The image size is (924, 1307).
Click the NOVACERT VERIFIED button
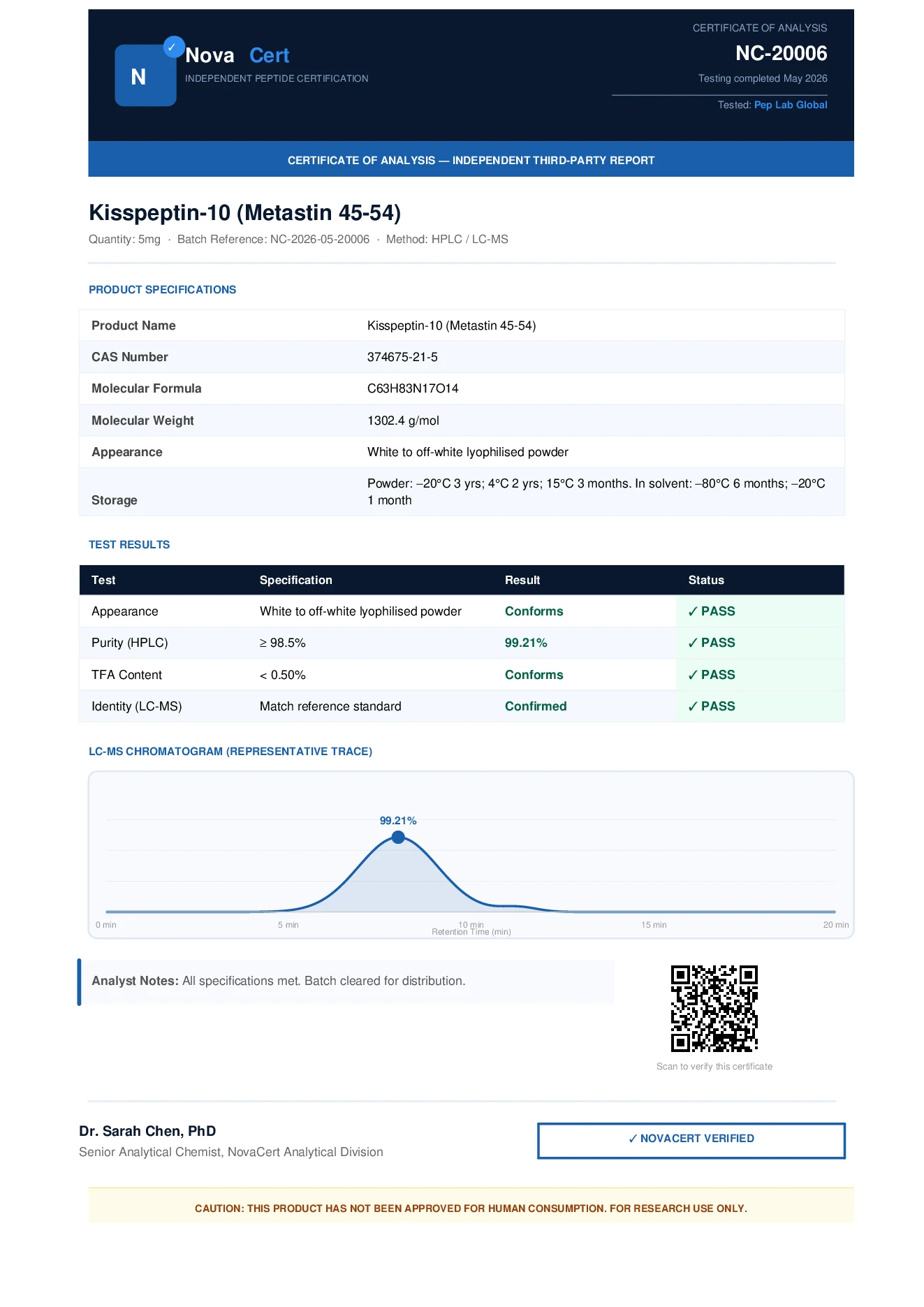(x=691, y=1140)
